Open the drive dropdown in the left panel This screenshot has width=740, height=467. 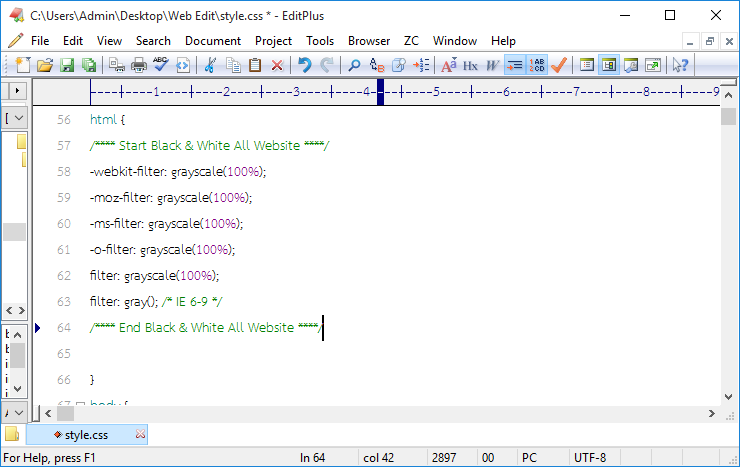[15, 117]
